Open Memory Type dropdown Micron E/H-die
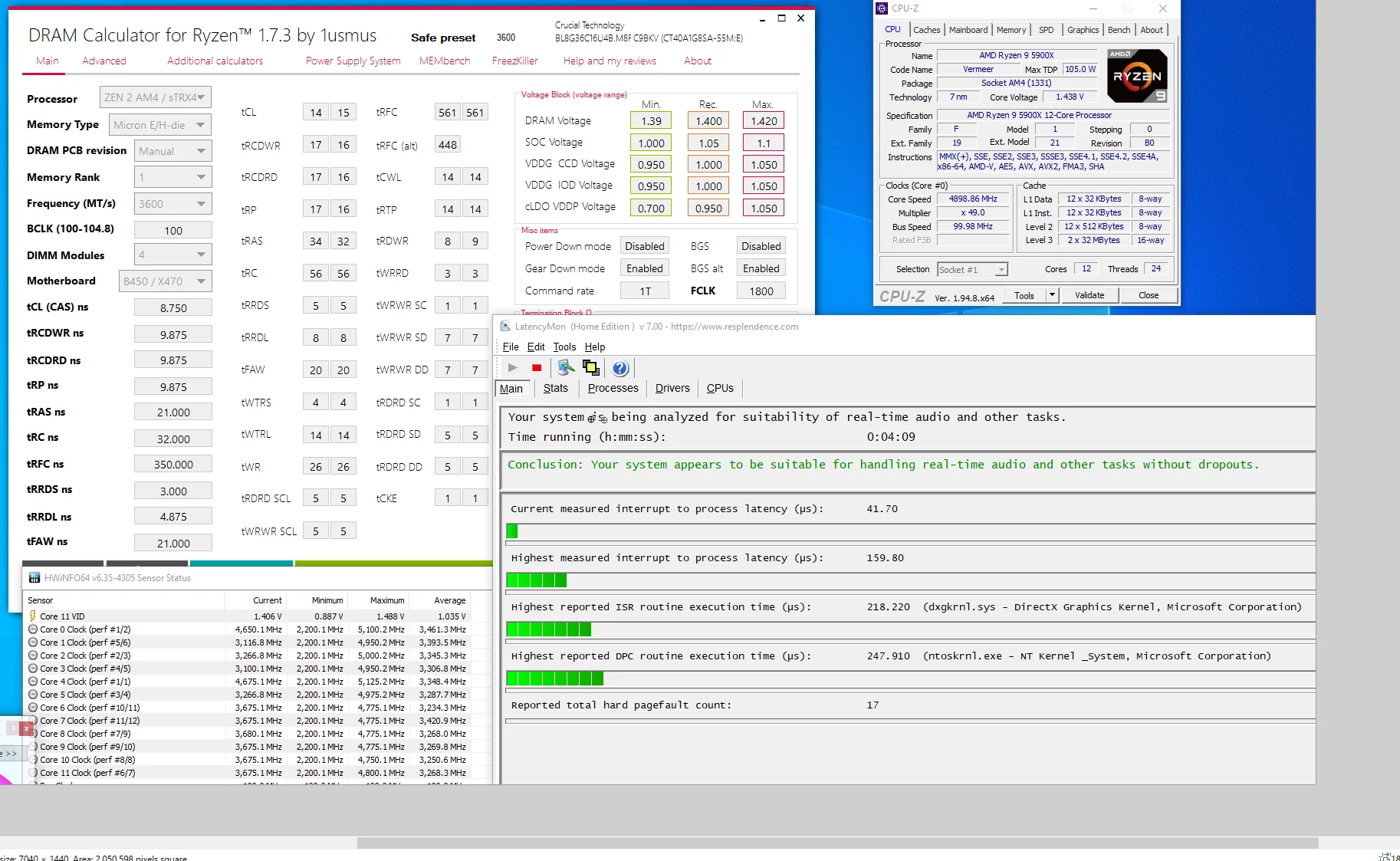This screenshot has width=1400, height=861. (160, 125)
